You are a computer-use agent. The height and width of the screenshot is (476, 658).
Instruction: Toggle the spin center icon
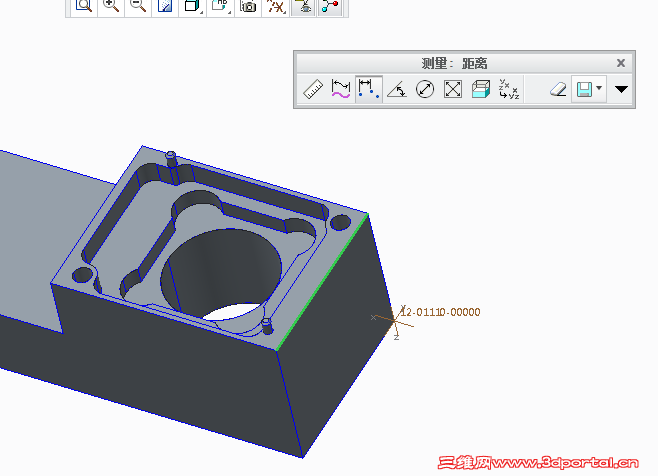point(330,6)
